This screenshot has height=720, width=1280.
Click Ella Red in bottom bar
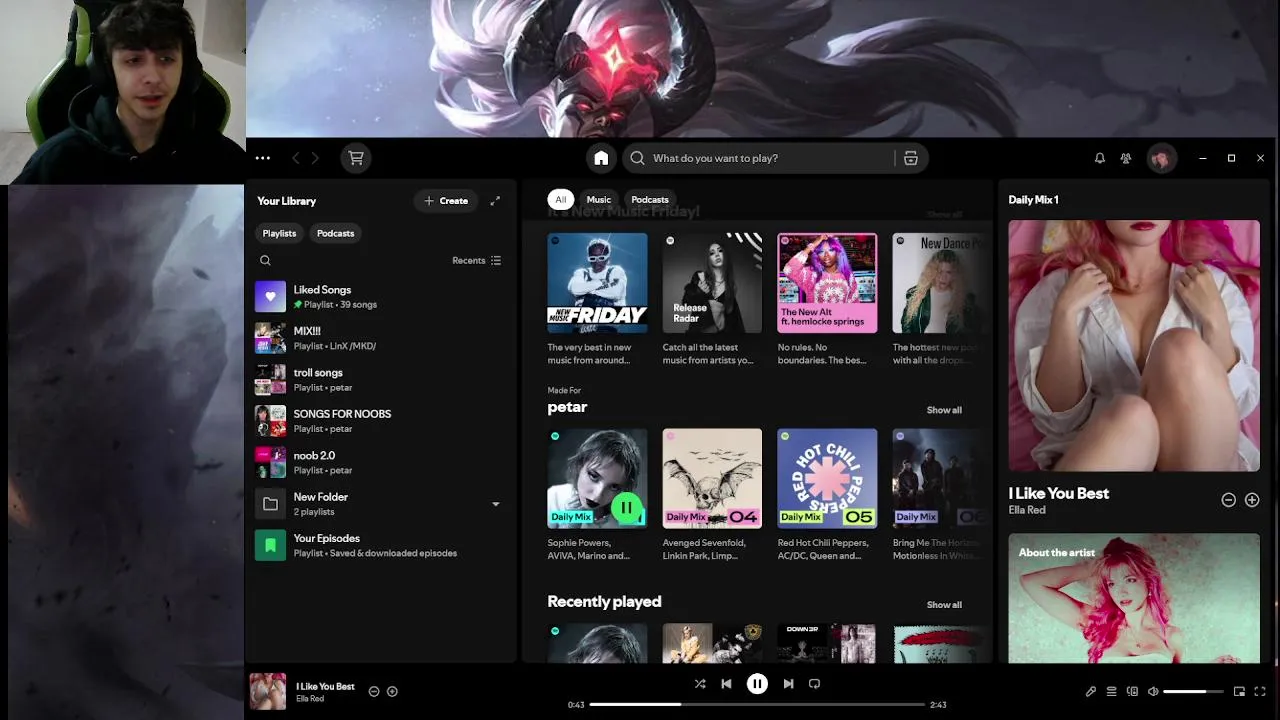(310, 699)
